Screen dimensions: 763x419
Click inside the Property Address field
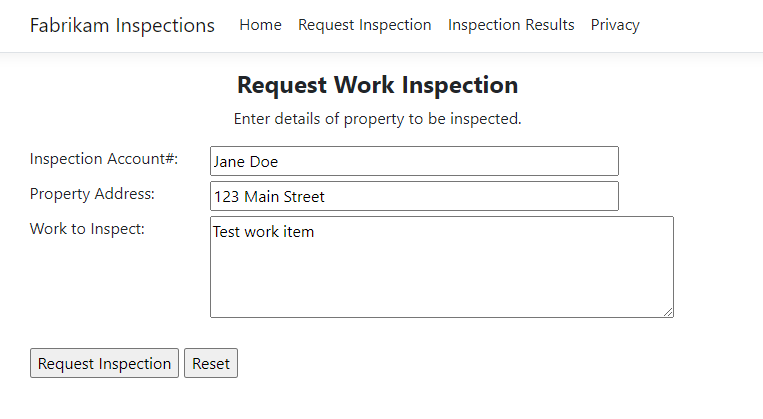tap(414, 196)
